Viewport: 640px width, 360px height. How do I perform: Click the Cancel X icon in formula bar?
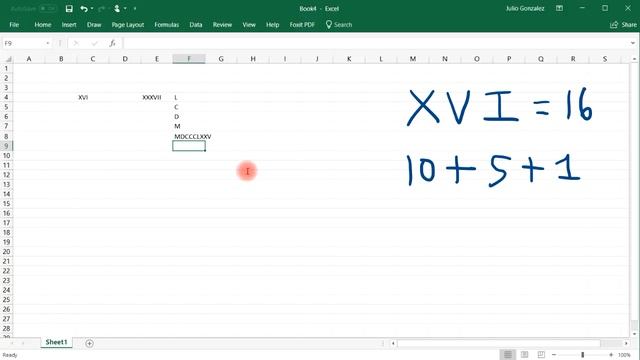point(76,43)
